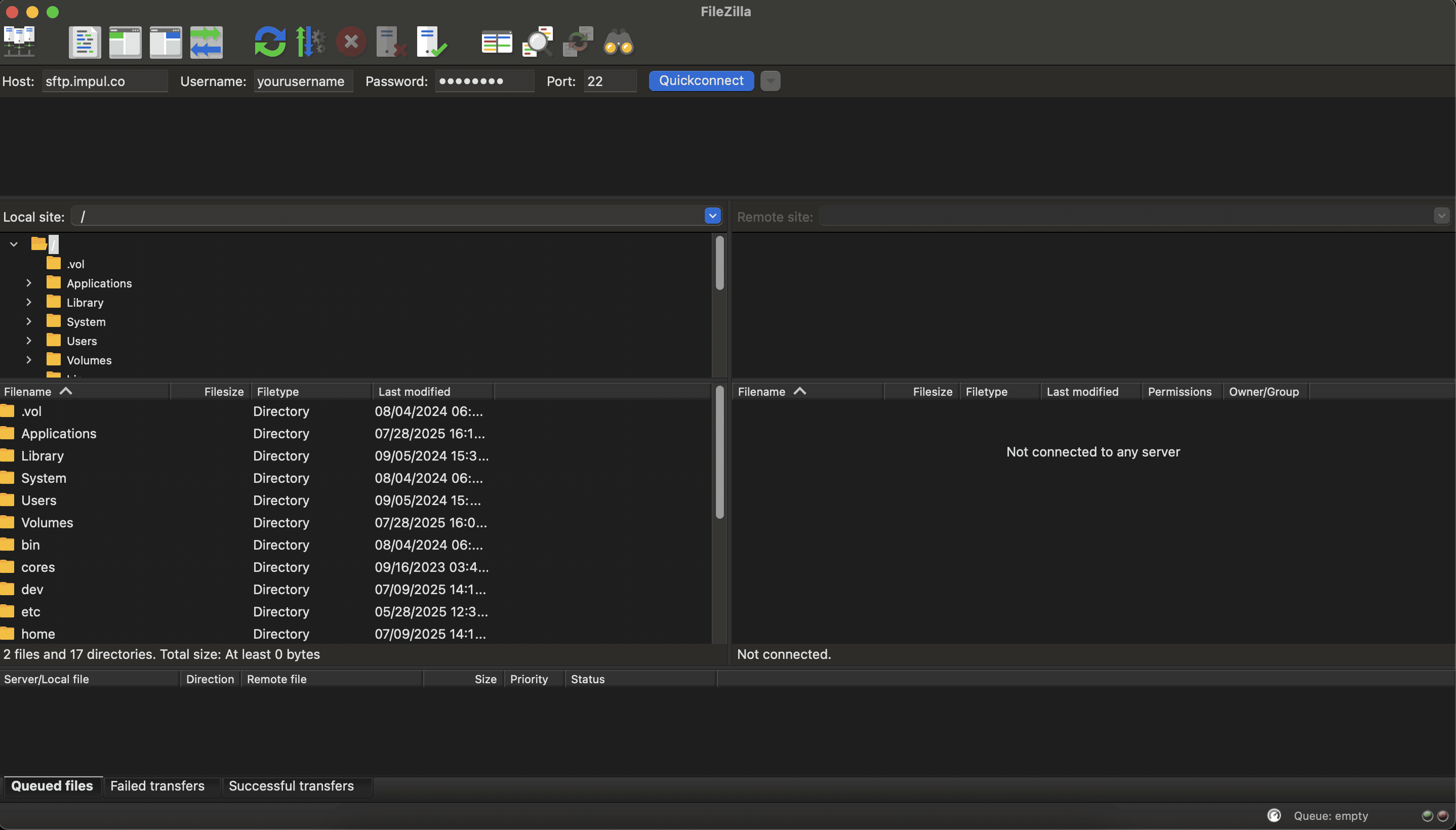Switch to Failed transfers tab
This screenshot has width=1456, height=830.
157,786
